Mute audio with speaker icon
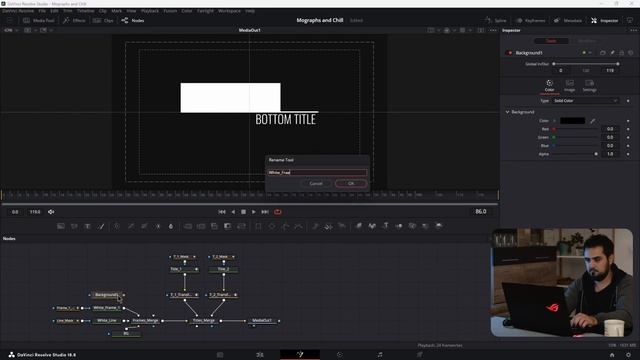The height and width of the screenshot is (360, 640). [51, 212]
